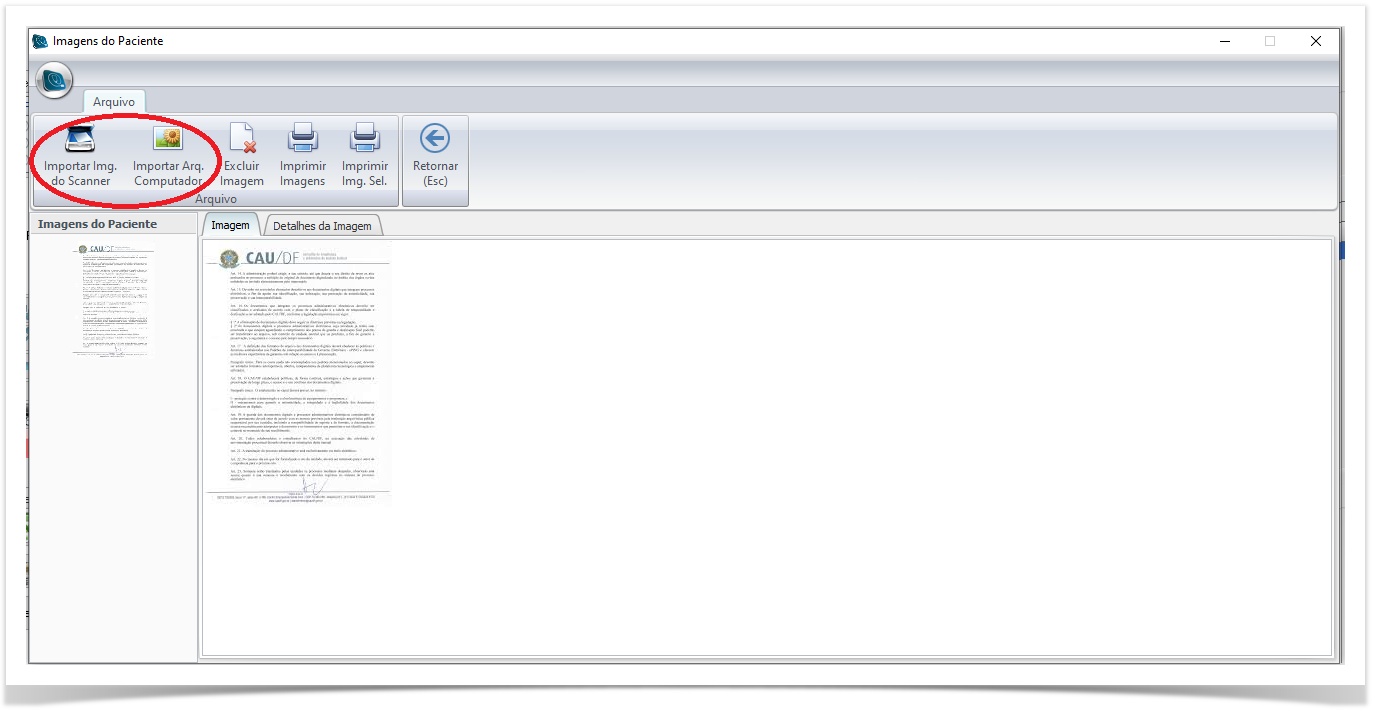Select the document thumbnail in left panel
1379x714 pixels.
click(116, 299)
